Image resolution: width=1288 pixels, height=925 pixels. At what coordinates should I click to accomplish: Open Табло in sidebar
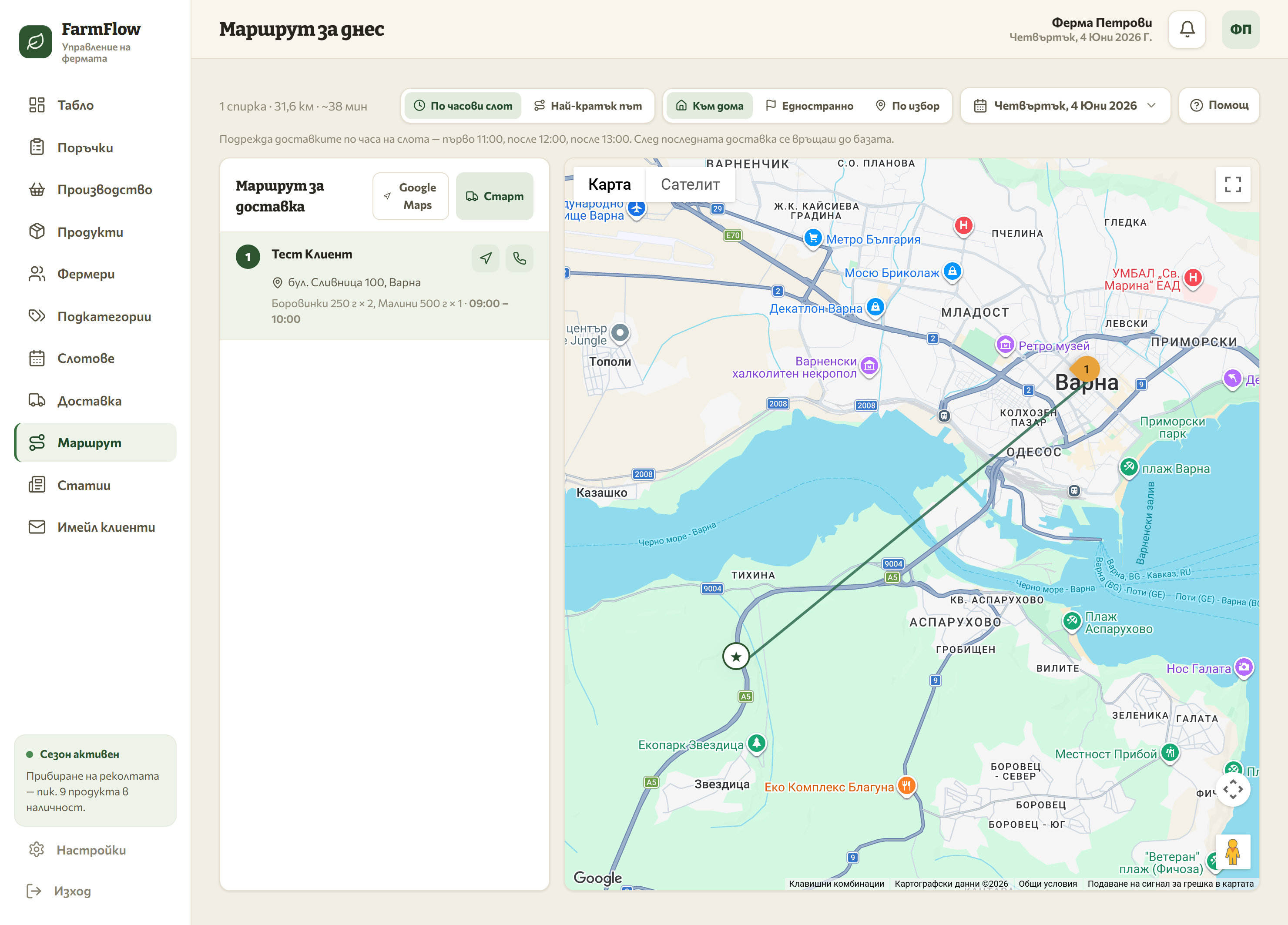[x=95, y=105]
